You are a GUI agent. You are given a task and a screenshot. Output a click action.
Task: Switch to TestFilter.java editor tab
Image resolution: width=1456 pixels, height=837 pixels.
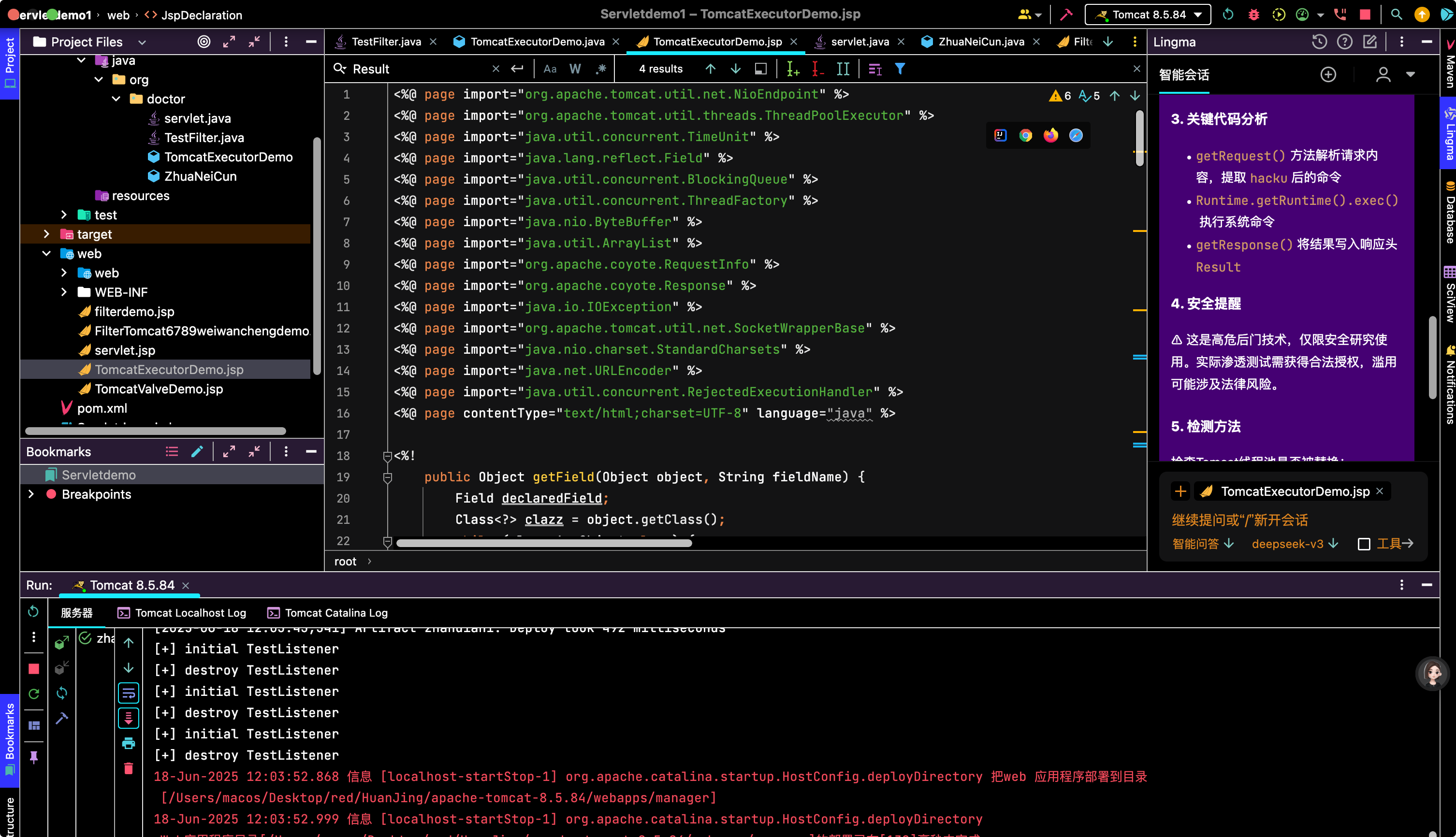(386, 42)
